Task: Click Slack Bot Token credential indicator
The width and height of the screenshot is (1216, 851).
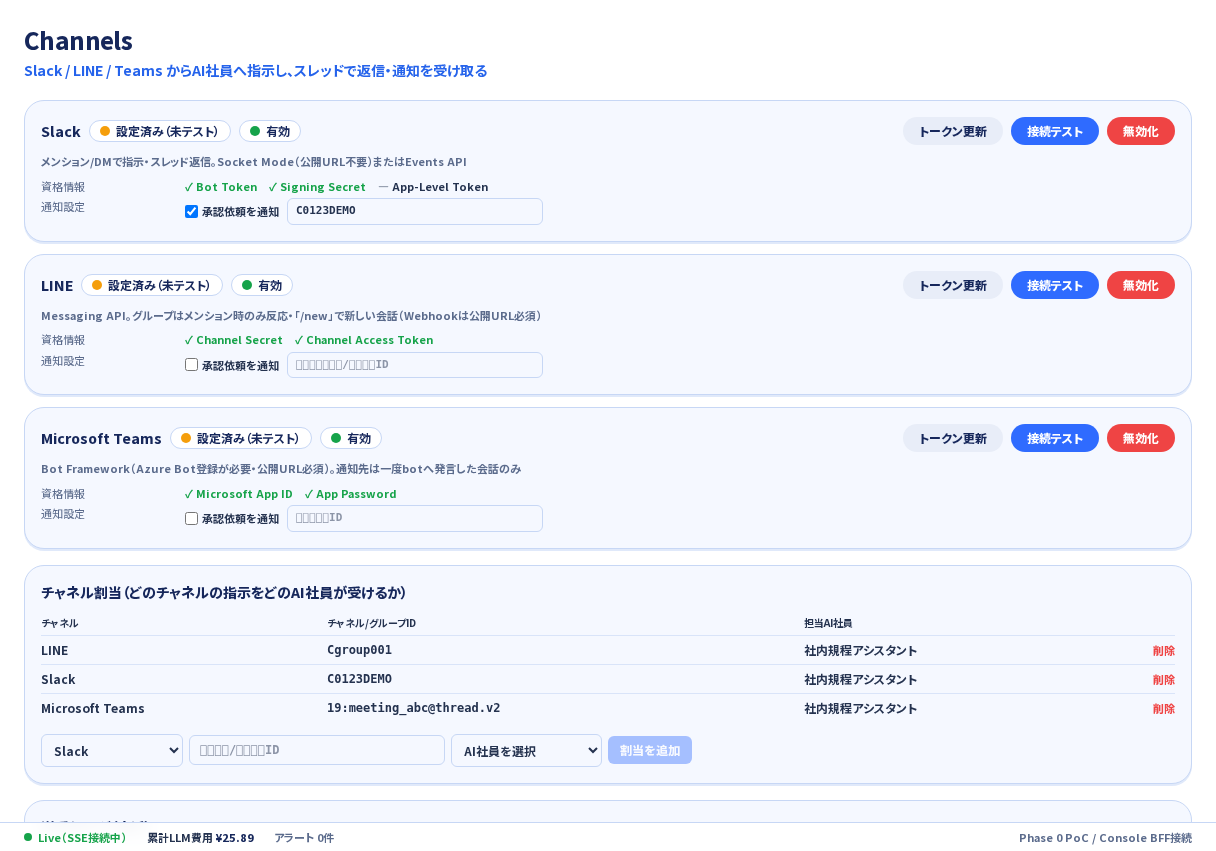Action: pos(221,187)
